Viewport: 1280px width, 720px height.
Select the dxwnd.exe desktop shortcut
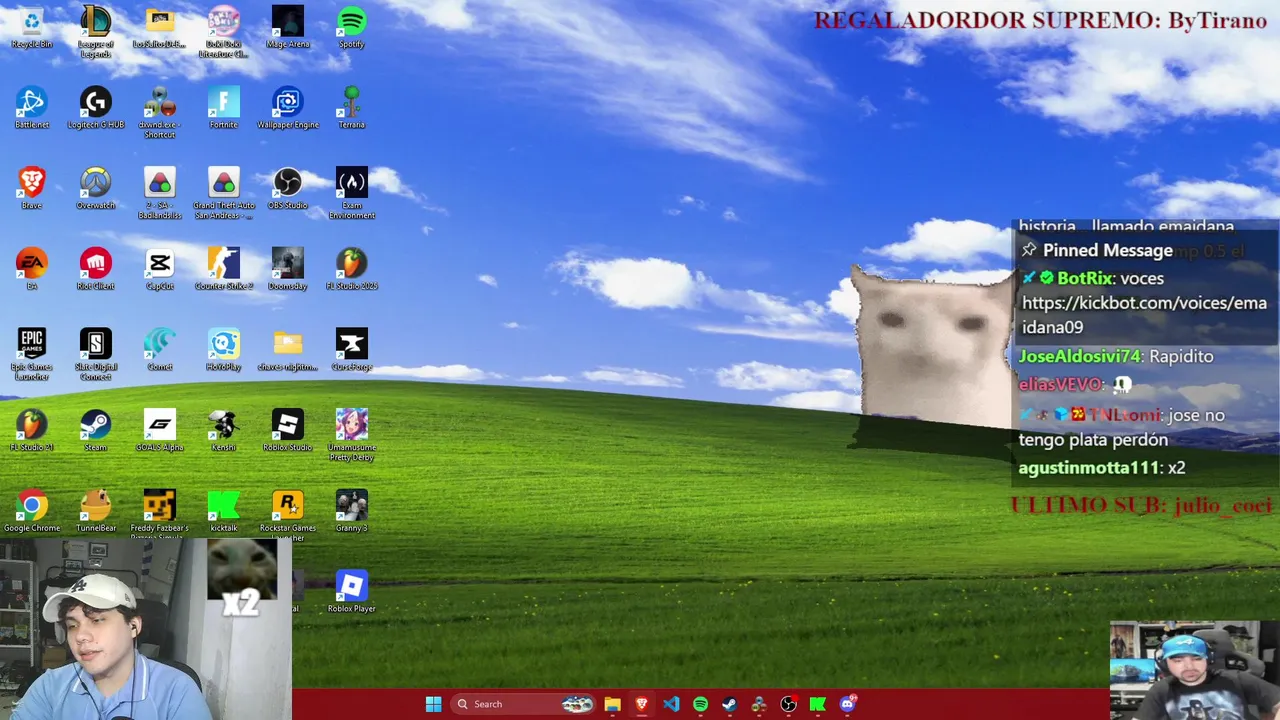coord(160,113)
